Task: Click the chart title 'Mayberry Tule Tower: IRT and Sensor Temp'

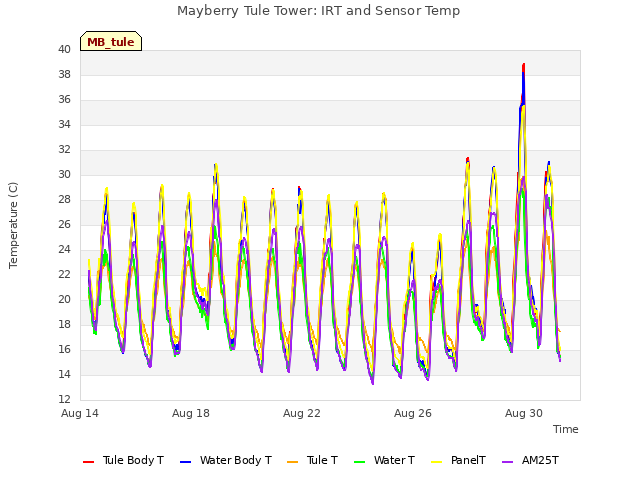Action: point(318,11)
